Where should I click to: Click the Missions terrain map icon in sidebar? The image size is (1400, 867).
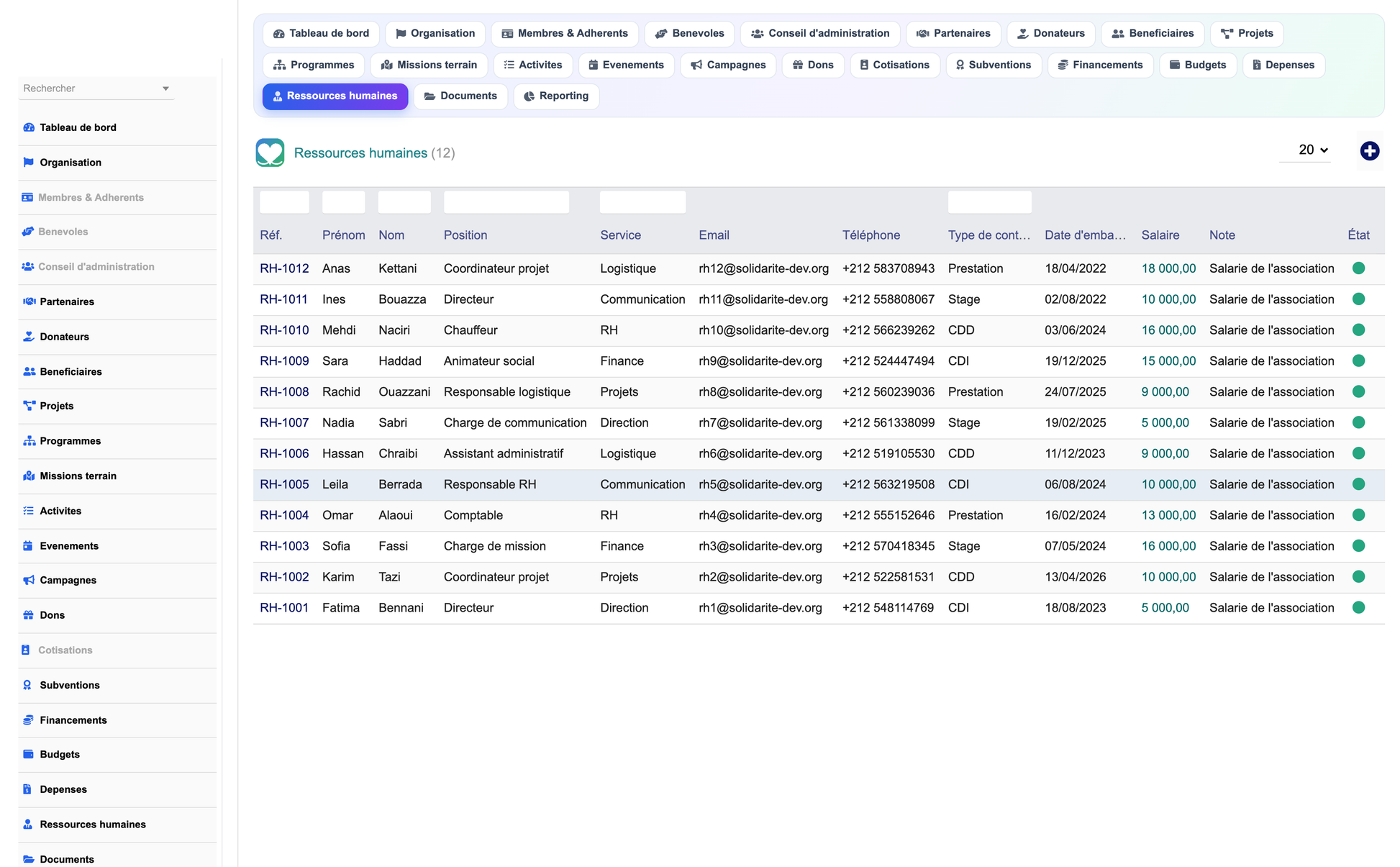click(x=29, y=476)
